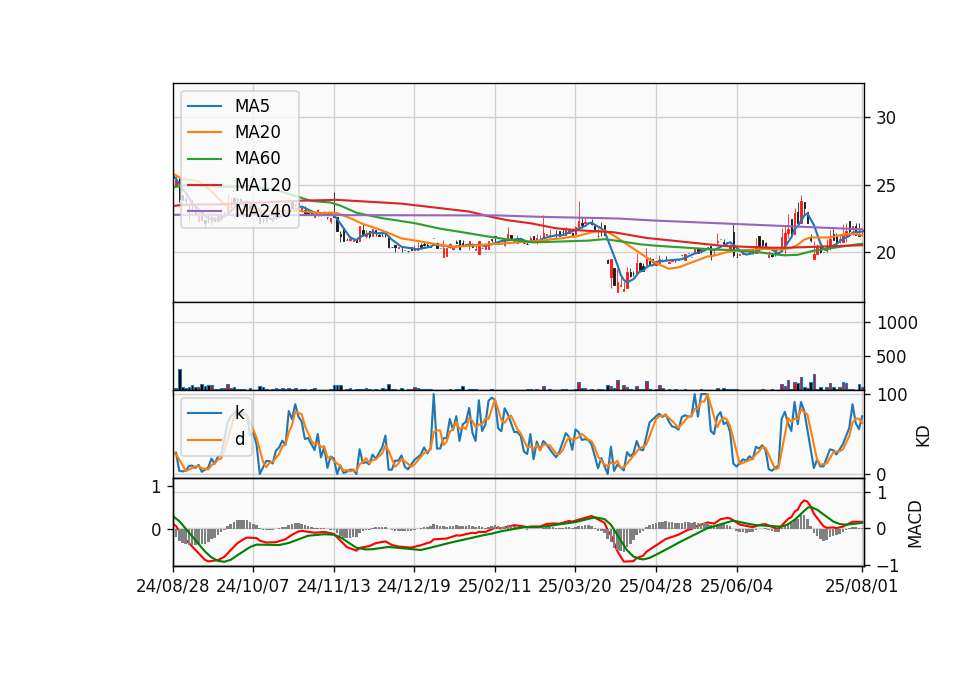
Task: Click the 24/11/13 date tick label
Action: (334, 586)
